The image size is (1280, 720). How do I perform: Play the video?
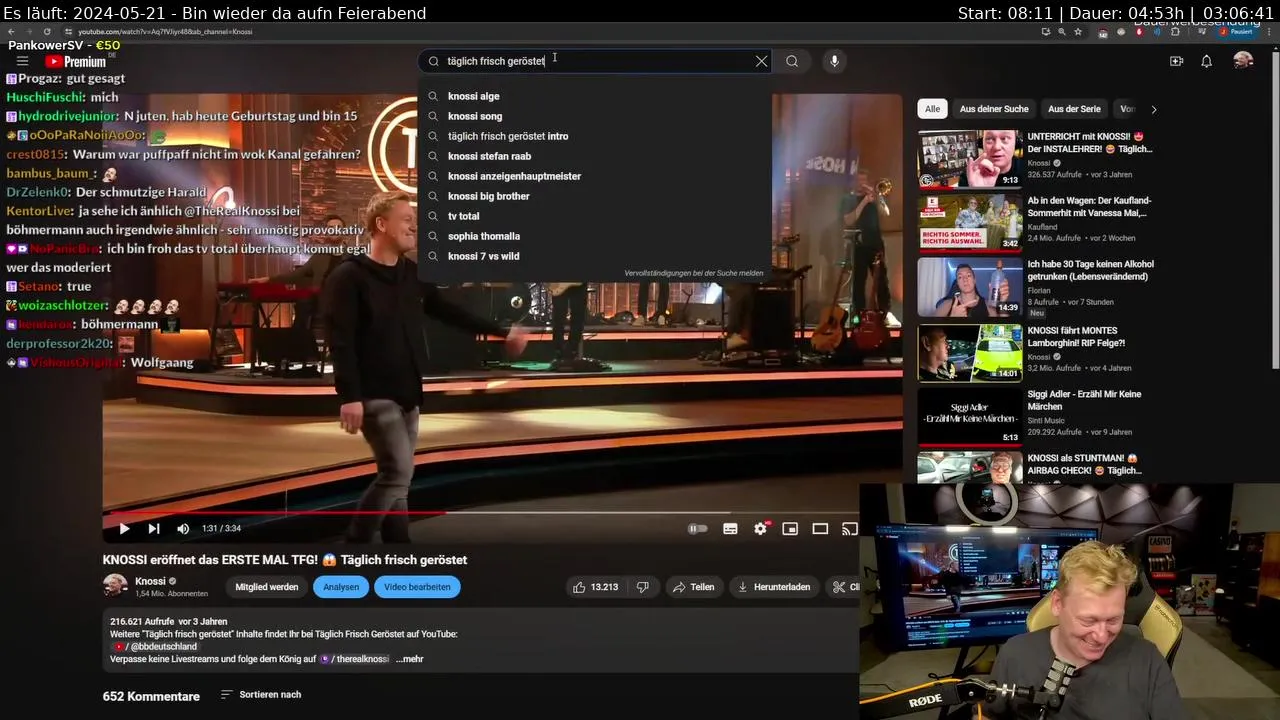tap(124, 529)
